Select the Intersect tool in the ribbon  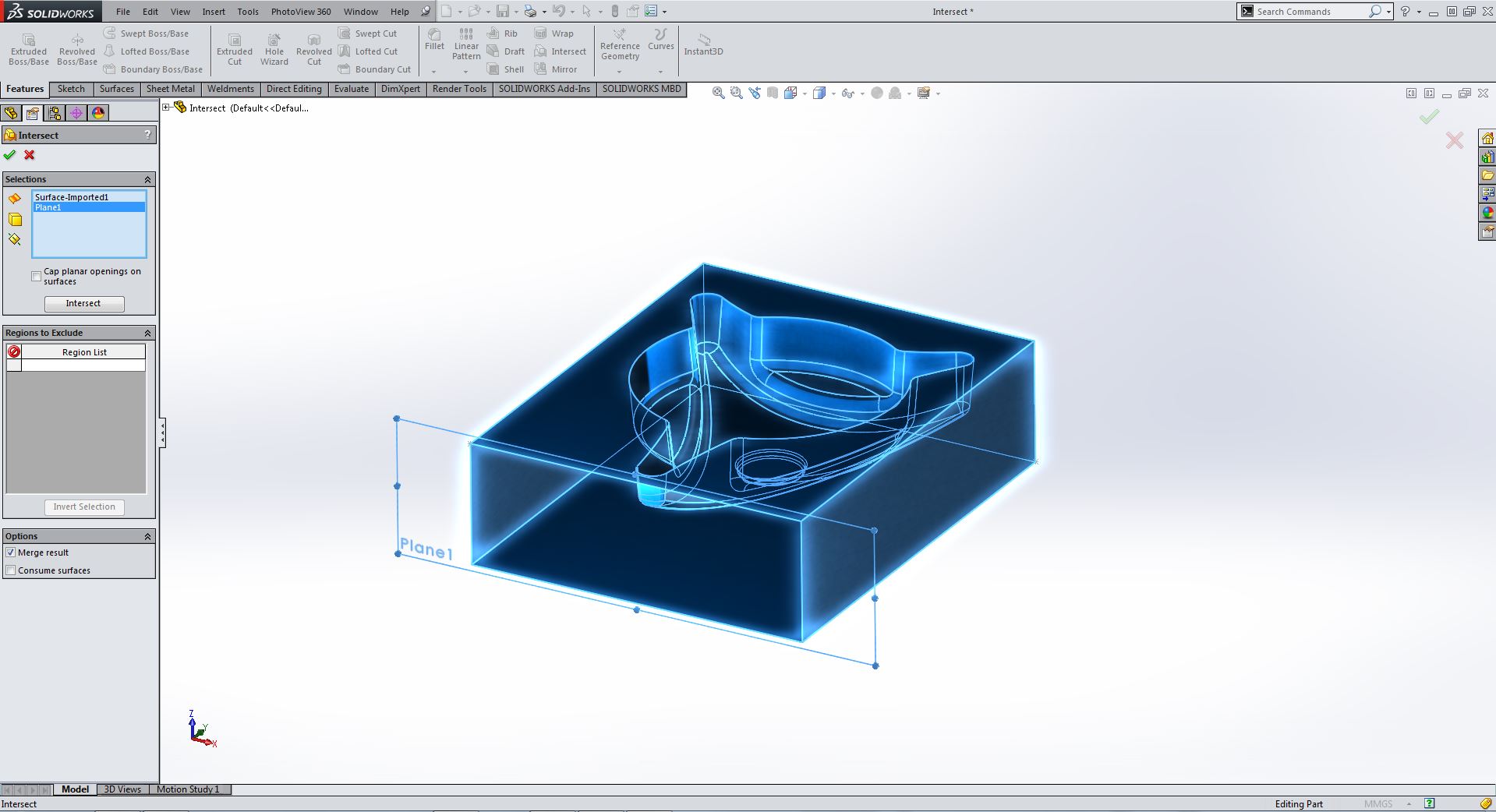(x=560, y=51)
